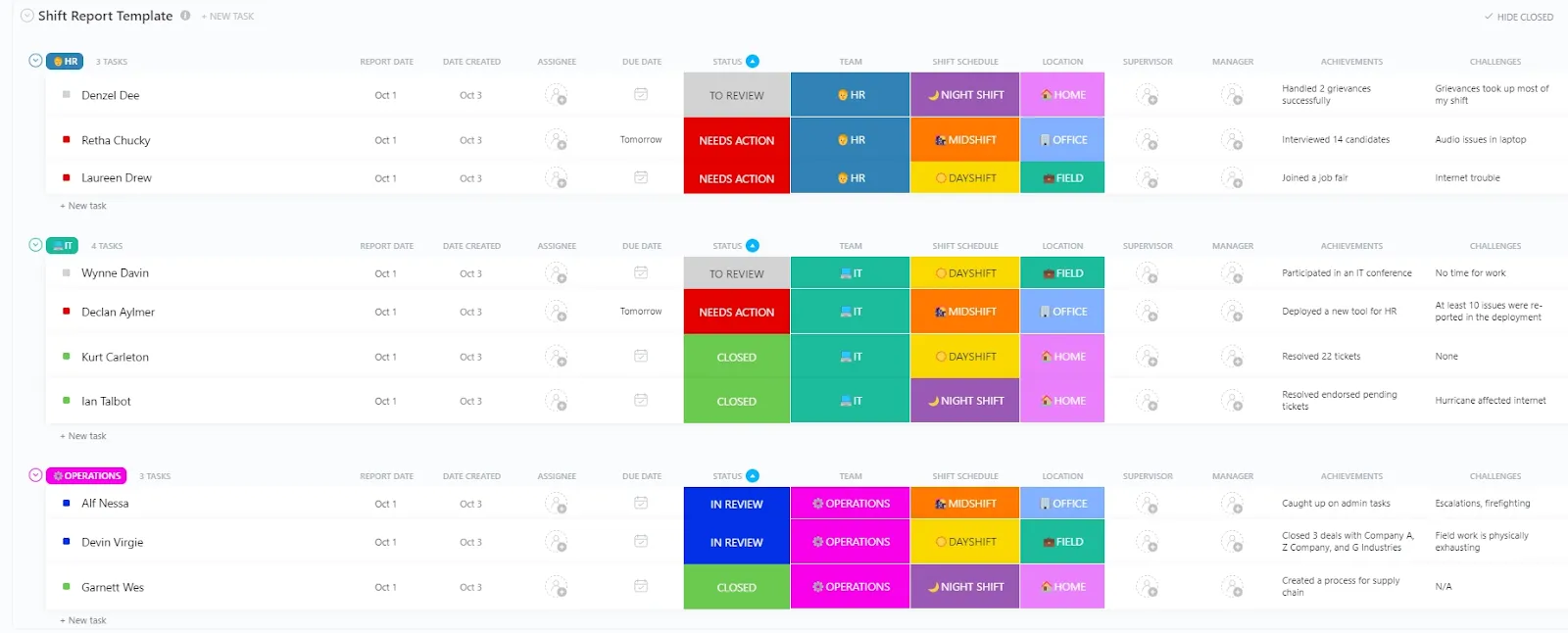The width and height of the screenshot is (1568, 633).
Task: Assign someone to Wynne Davin task
Action: tap(556, 273)
